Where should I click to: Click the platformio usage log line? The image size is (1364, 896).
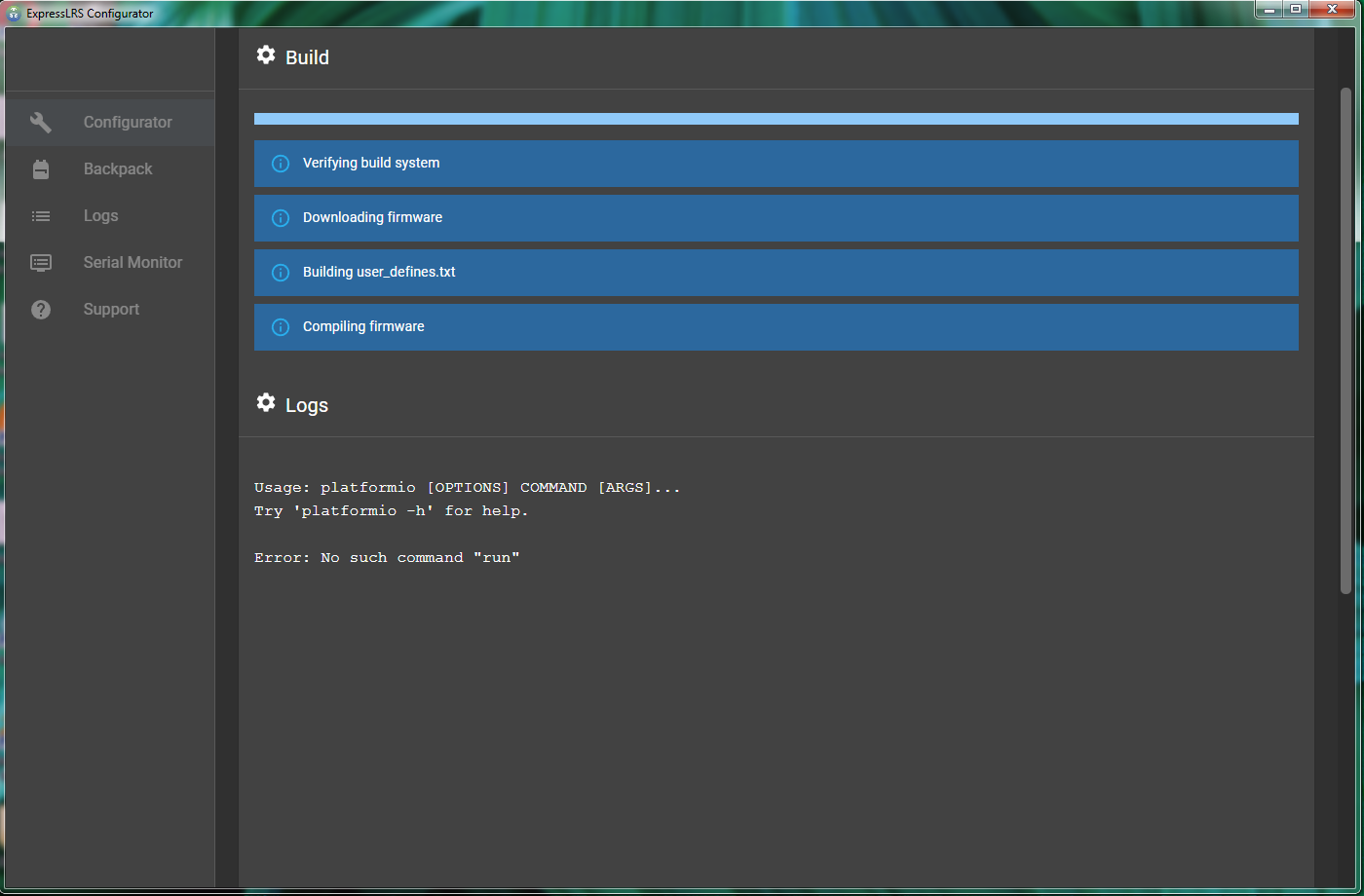[468, 488]
